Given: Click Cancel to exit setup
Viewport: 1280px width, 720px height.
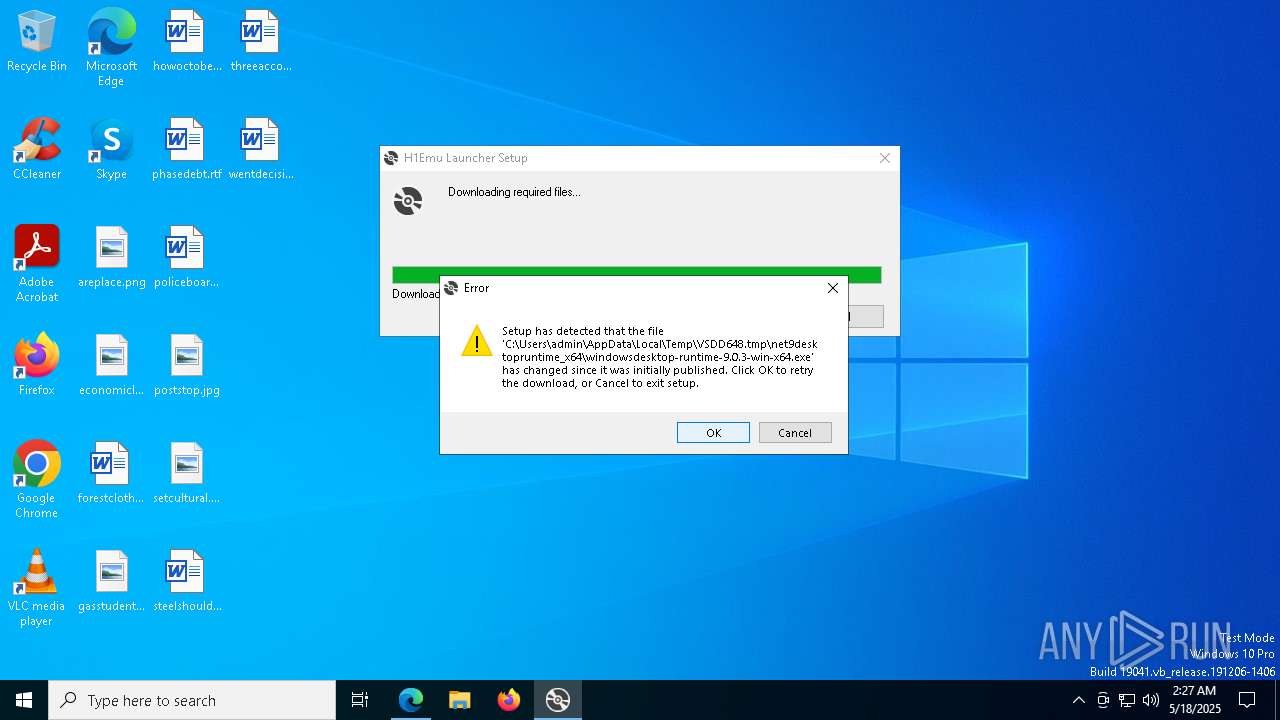Looking at the screenshot, I should [x=795, y=432].
